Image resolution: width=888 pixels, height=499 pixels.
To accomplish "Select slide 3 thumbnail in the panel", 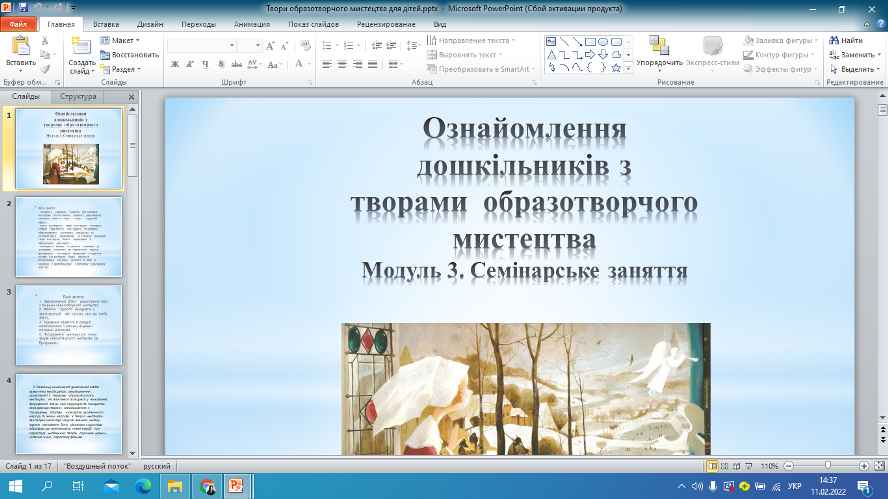I will tap(70, 325).
